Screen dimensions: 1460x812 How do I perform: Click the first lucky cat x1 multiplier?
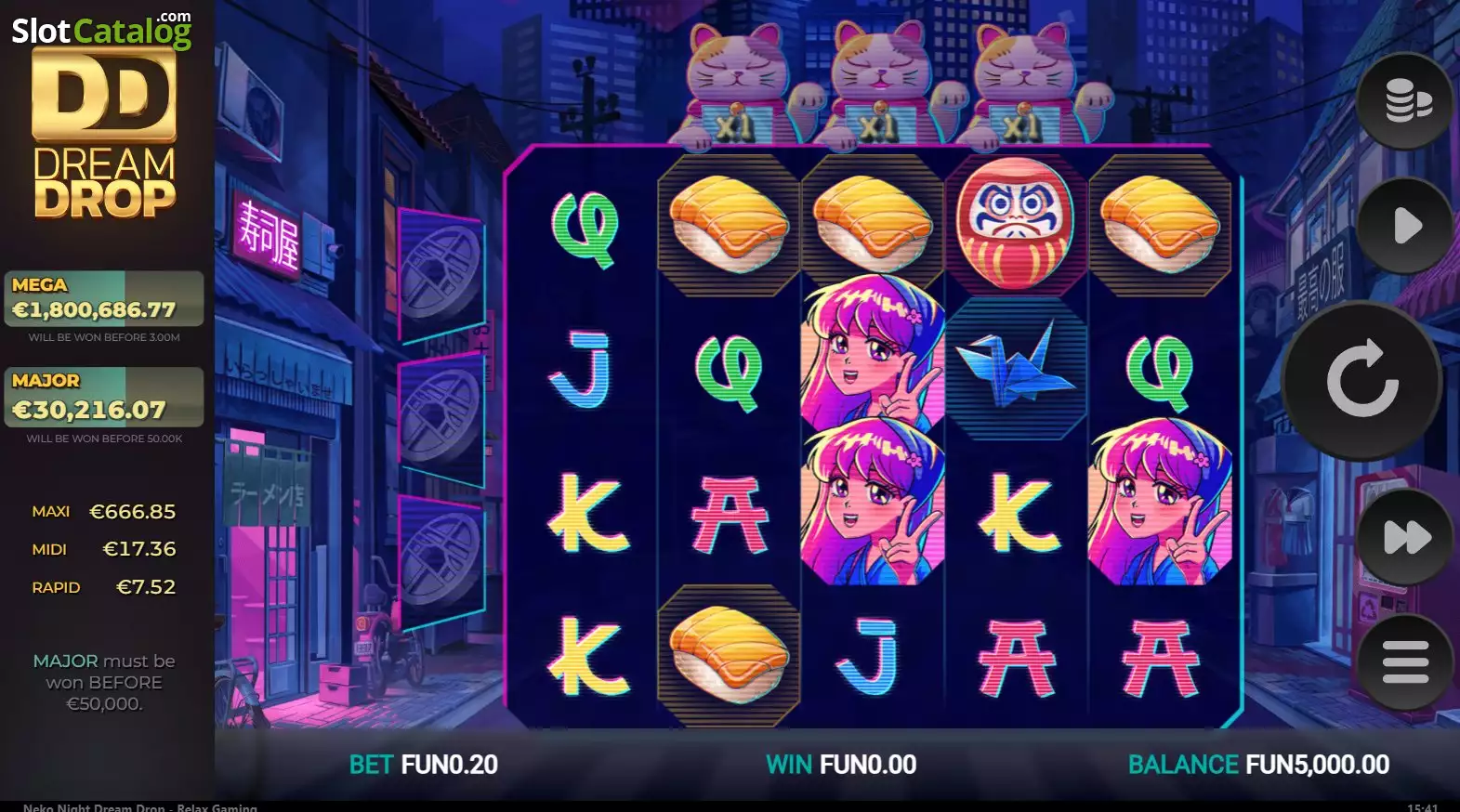[736, 85]
